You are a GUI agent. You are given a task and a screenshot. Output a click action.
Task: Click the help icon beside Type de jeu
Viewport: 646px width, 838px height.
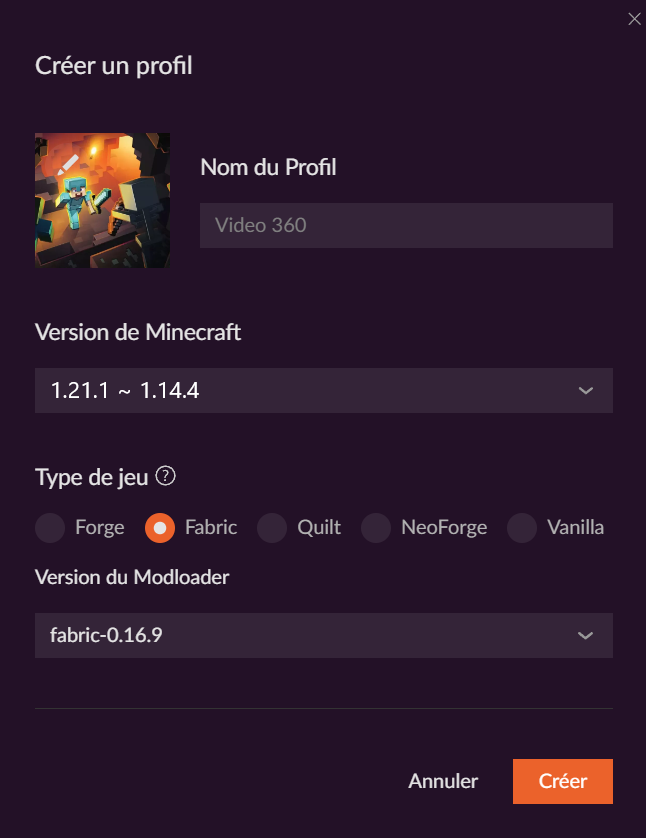point(166,476)
